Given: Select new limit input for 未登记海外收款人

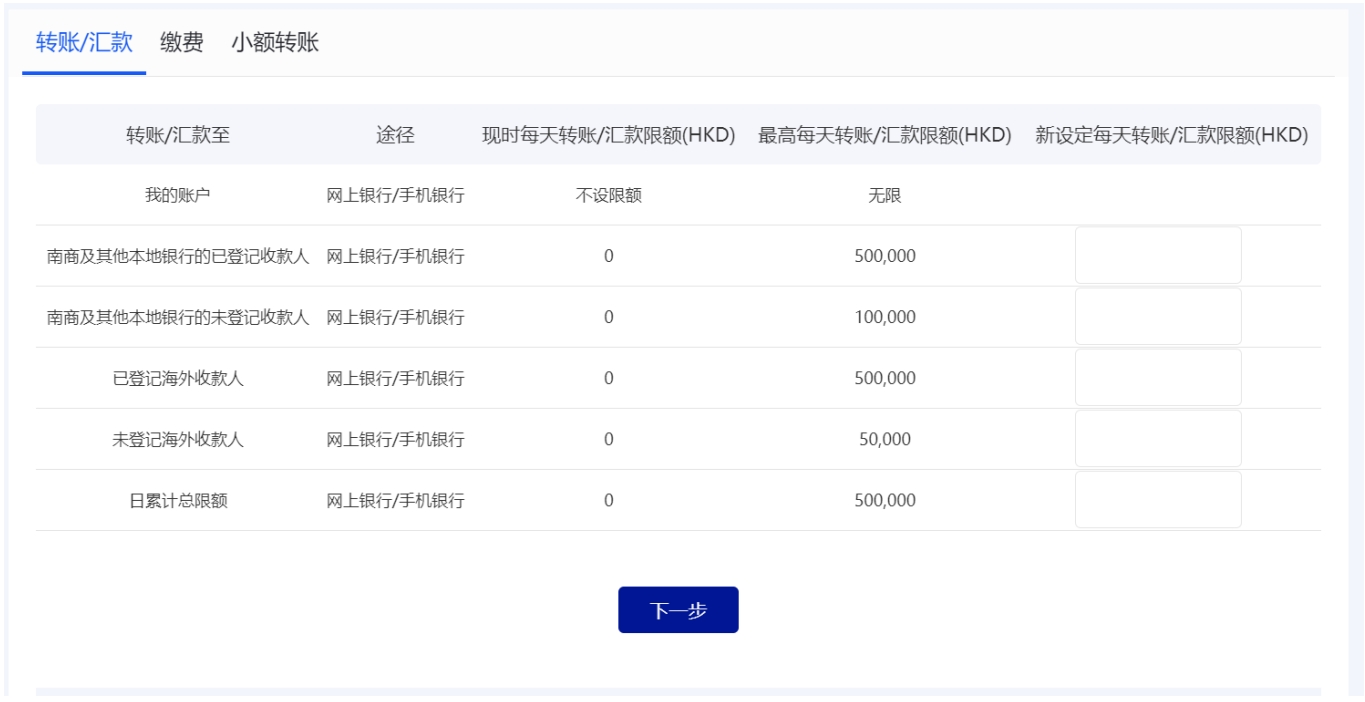Looking at the screenshot, I should (1157, 439).
